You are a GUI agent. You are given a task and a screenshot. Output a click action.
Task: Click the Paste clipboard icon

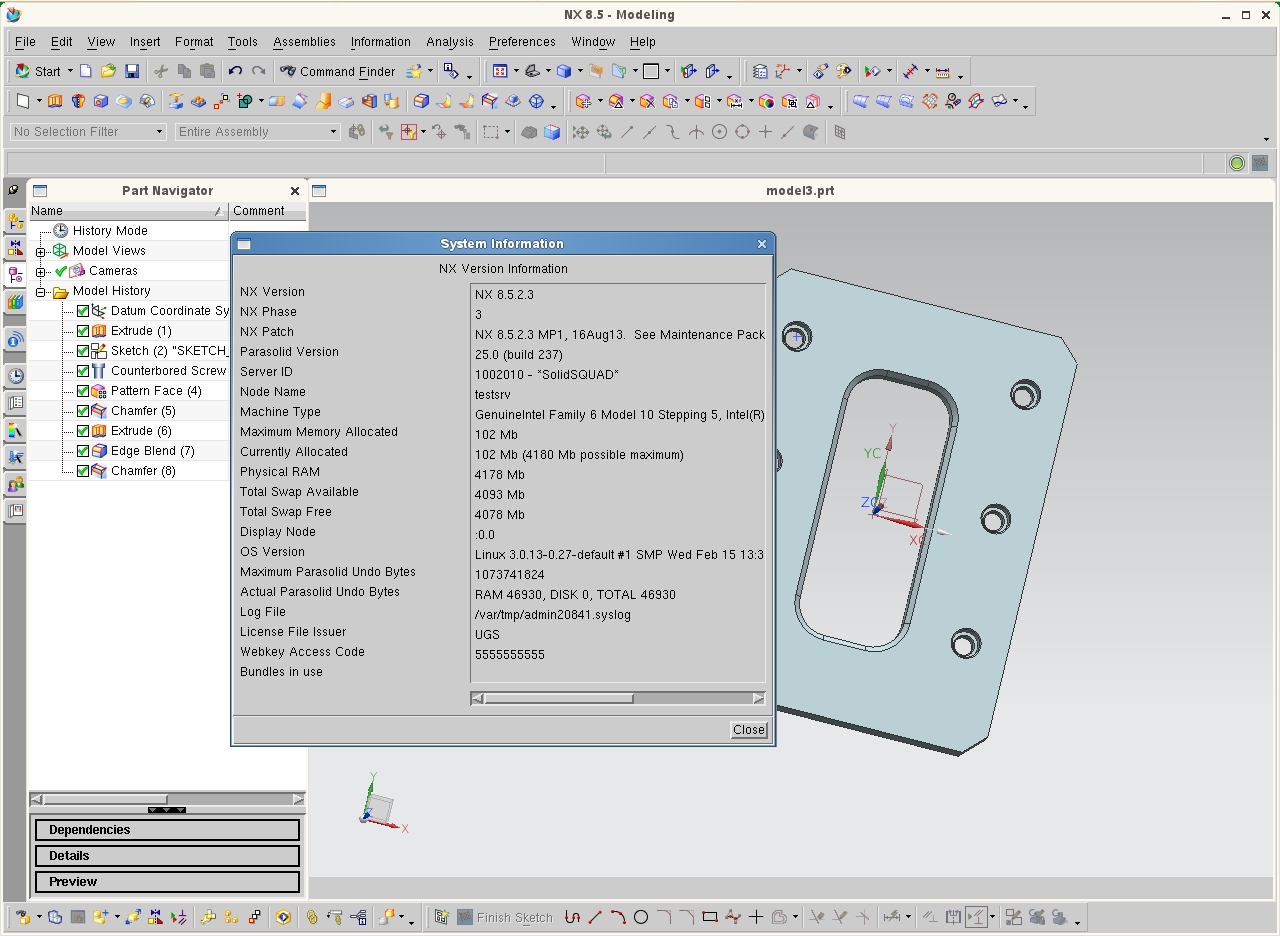pos(207,71)
